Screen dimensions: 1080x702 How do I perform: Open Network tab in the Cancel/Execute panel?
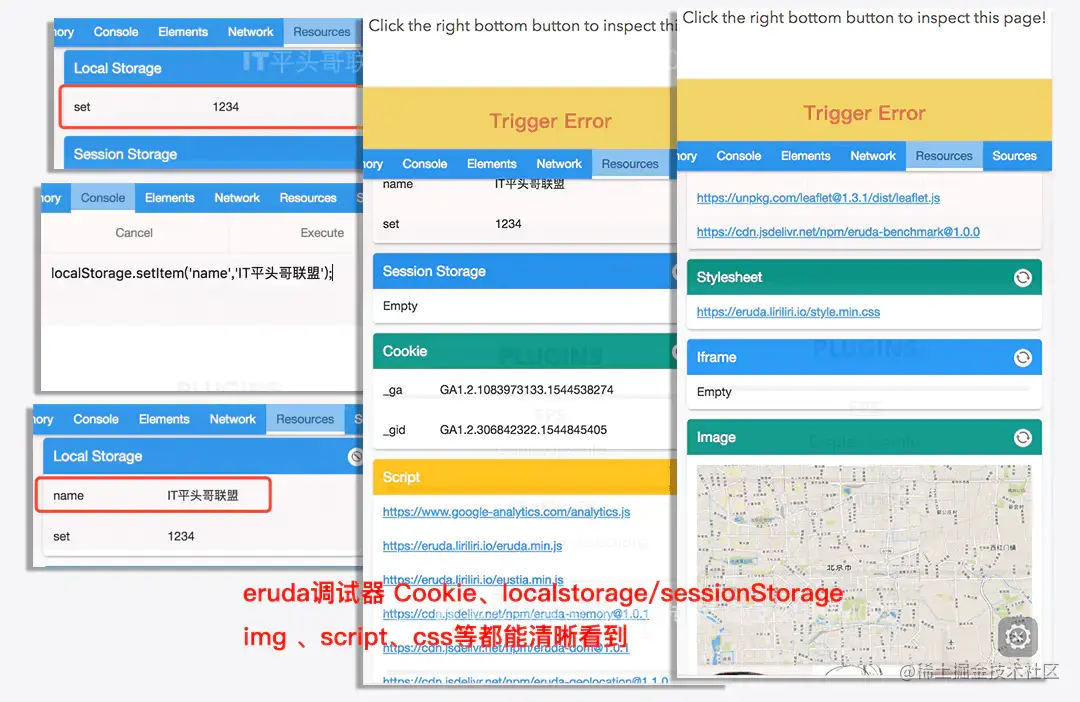(237, 198)
